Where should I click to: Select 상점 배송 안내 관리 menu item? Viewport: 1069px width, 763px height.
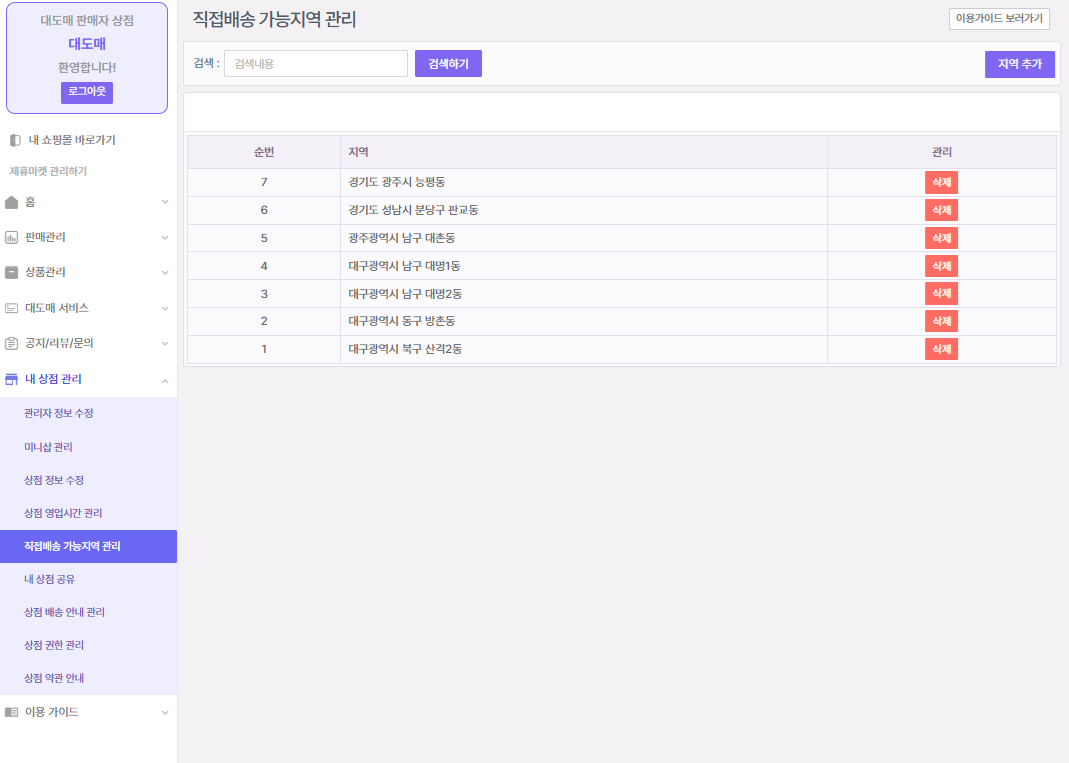[x=64, y=612]
